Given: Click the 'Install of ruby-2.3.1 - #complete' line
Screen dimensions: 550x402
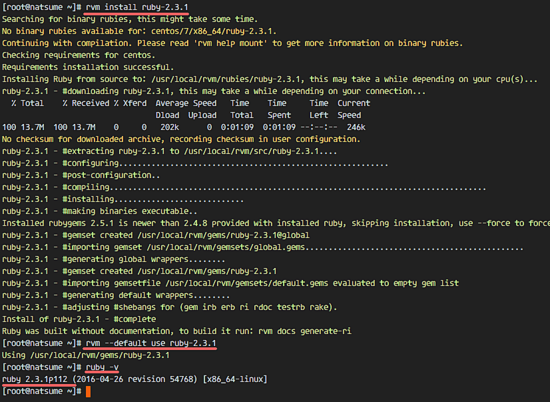Looking at the screenshot, I should [79, 319].
